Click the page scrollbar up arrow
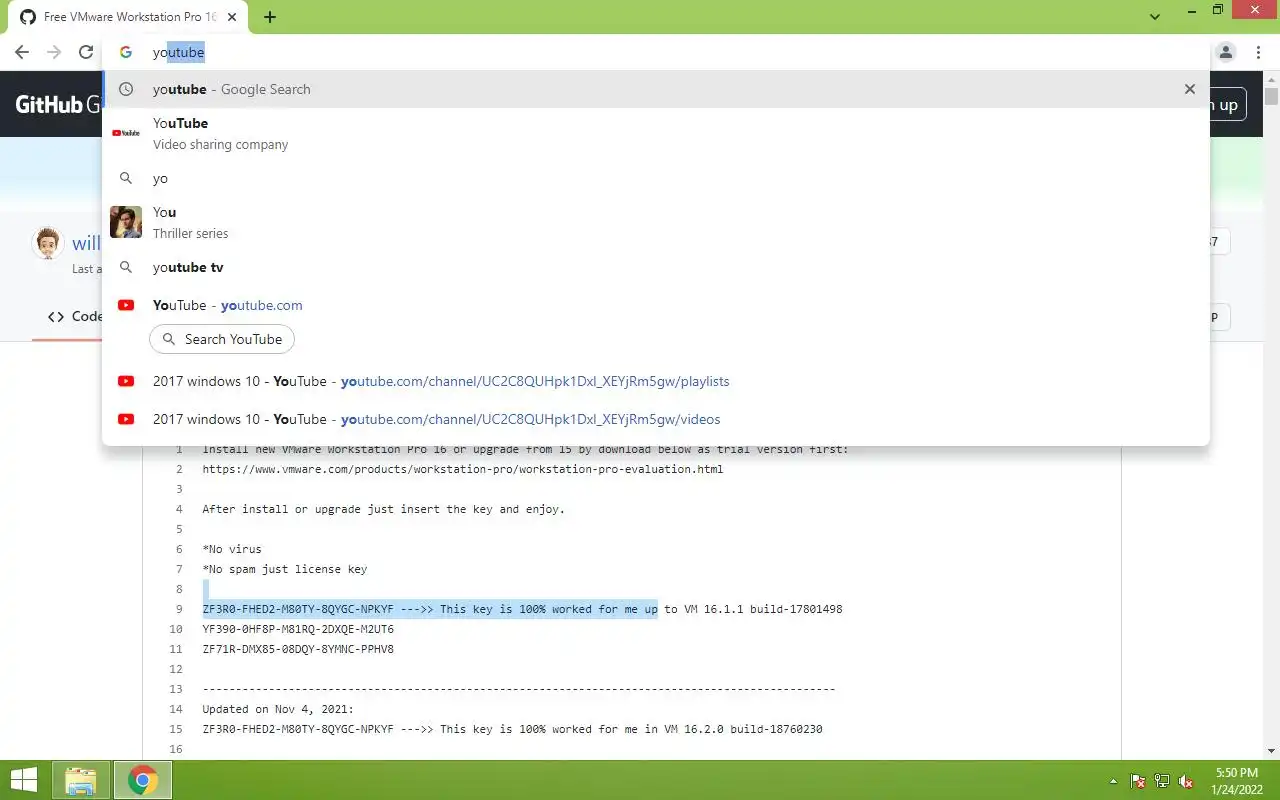The height and width of the screenshot is (800, 1280). [x=1271, y=78]
